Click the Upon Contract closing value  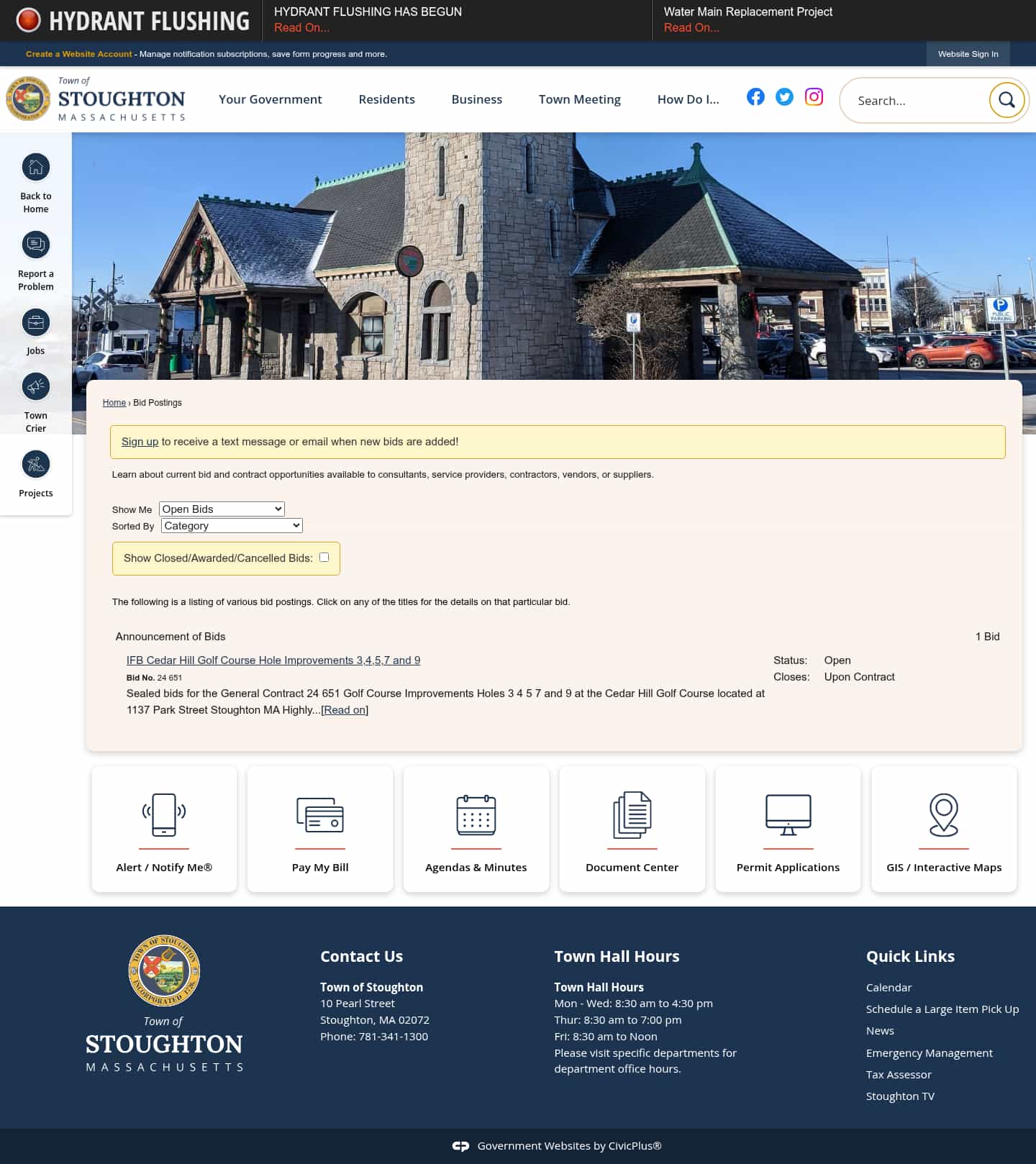click(x=859, y=677)
